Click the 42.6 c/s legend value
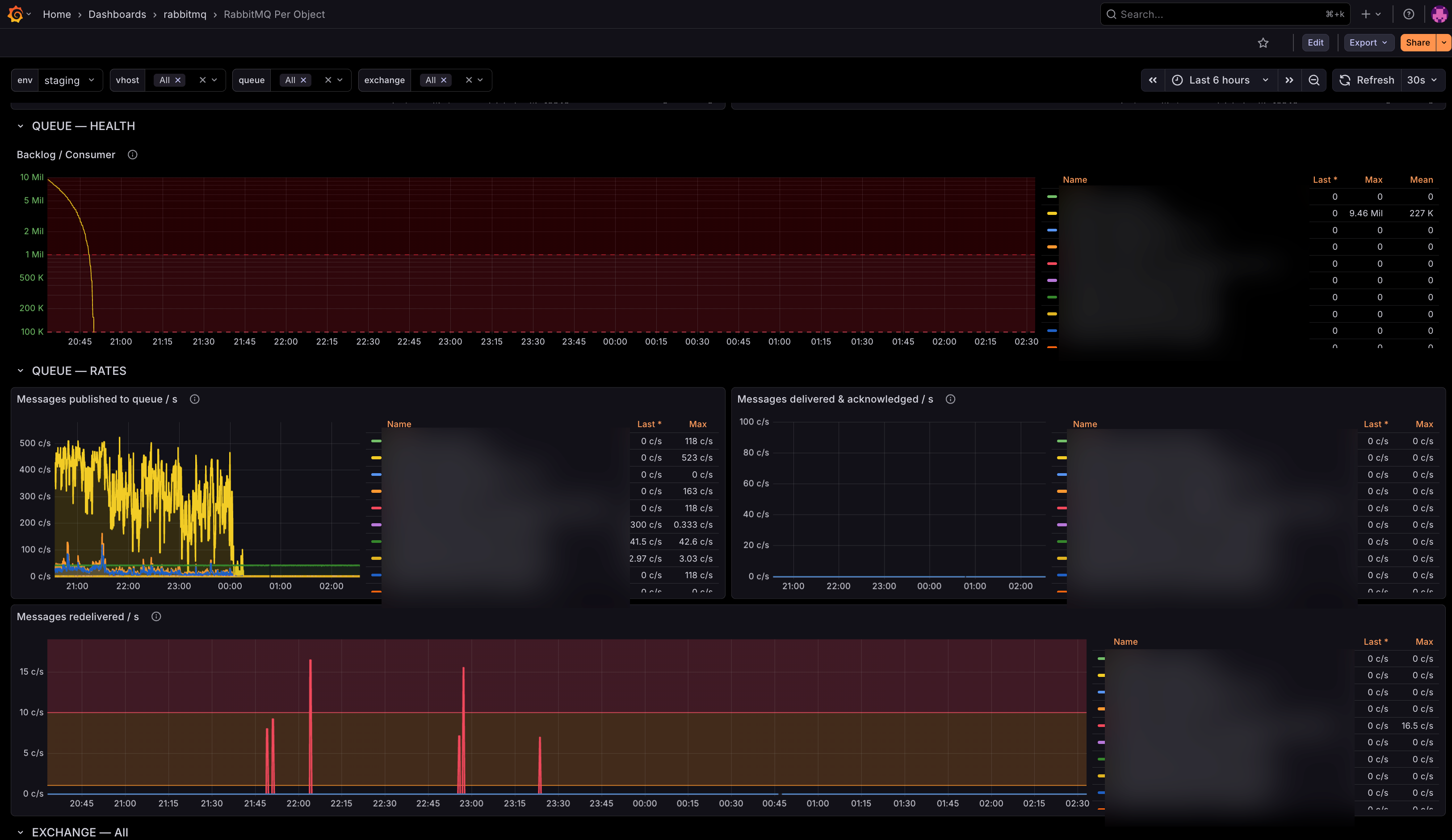 click(x=696, y=542)
